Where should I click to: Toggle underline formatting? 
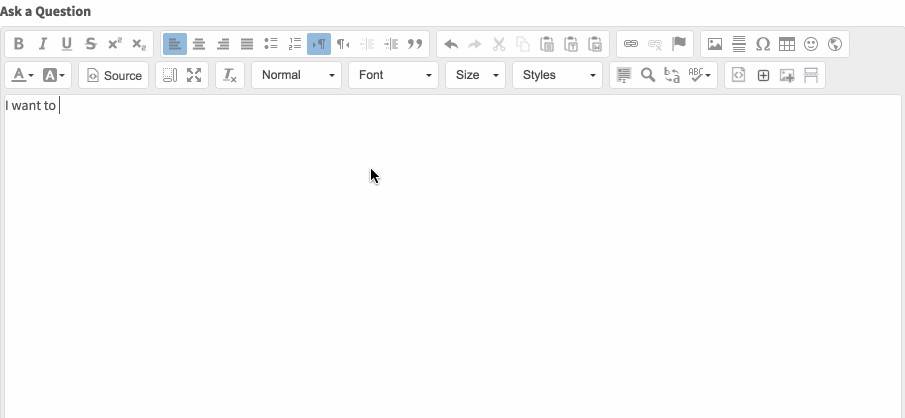pyautogui.click(x=67, y=44)
